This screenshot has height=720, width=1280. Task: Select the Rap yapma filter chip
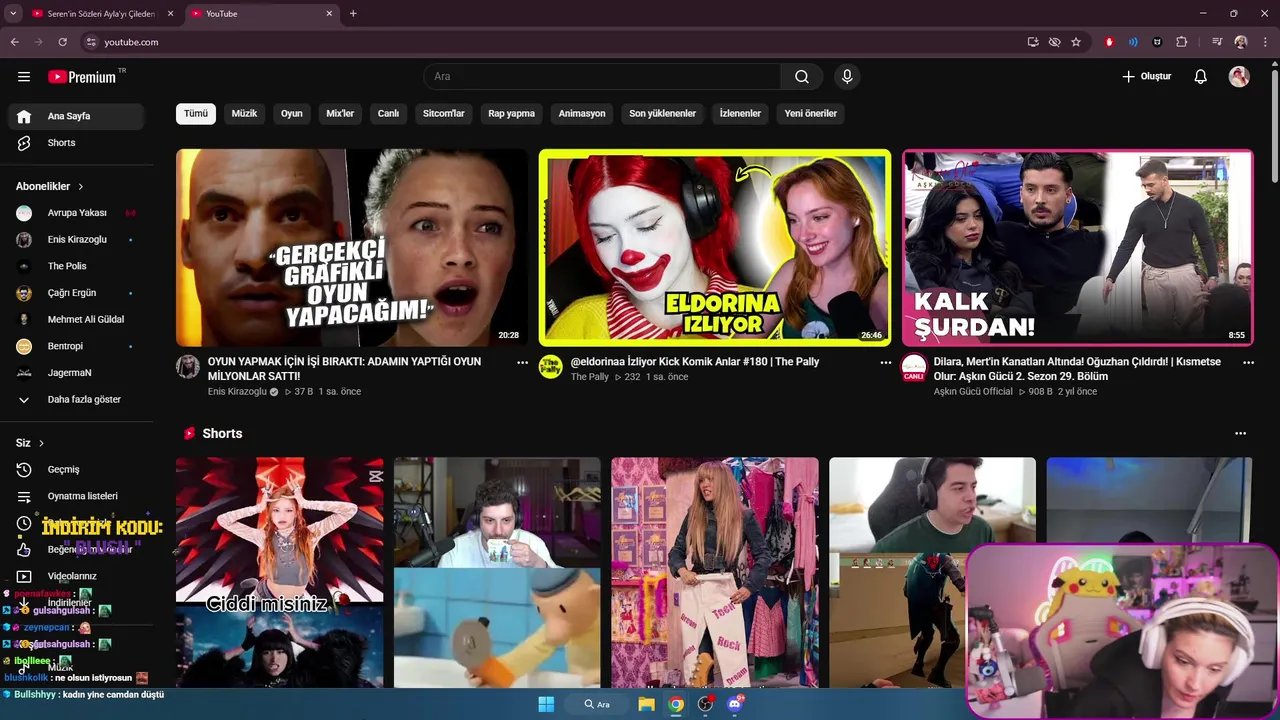[511, 113]
